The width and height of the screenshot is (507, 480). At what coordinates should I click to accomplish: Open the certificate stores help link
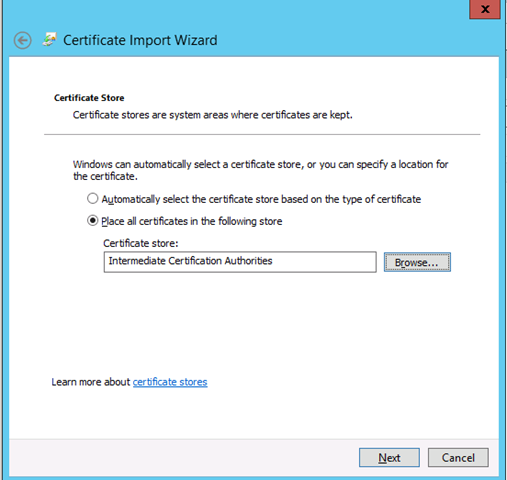click(170, 382)
